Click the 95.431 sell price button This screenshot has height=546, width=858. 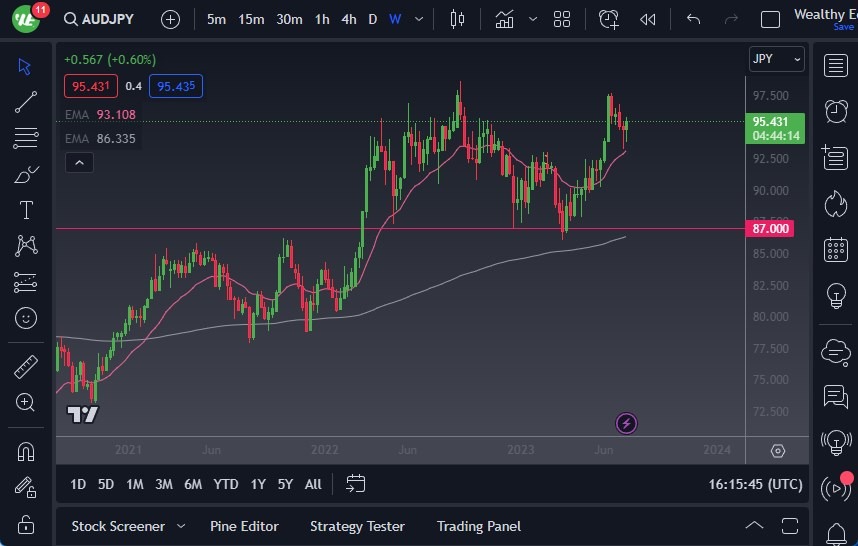click(x=91, y=86)
